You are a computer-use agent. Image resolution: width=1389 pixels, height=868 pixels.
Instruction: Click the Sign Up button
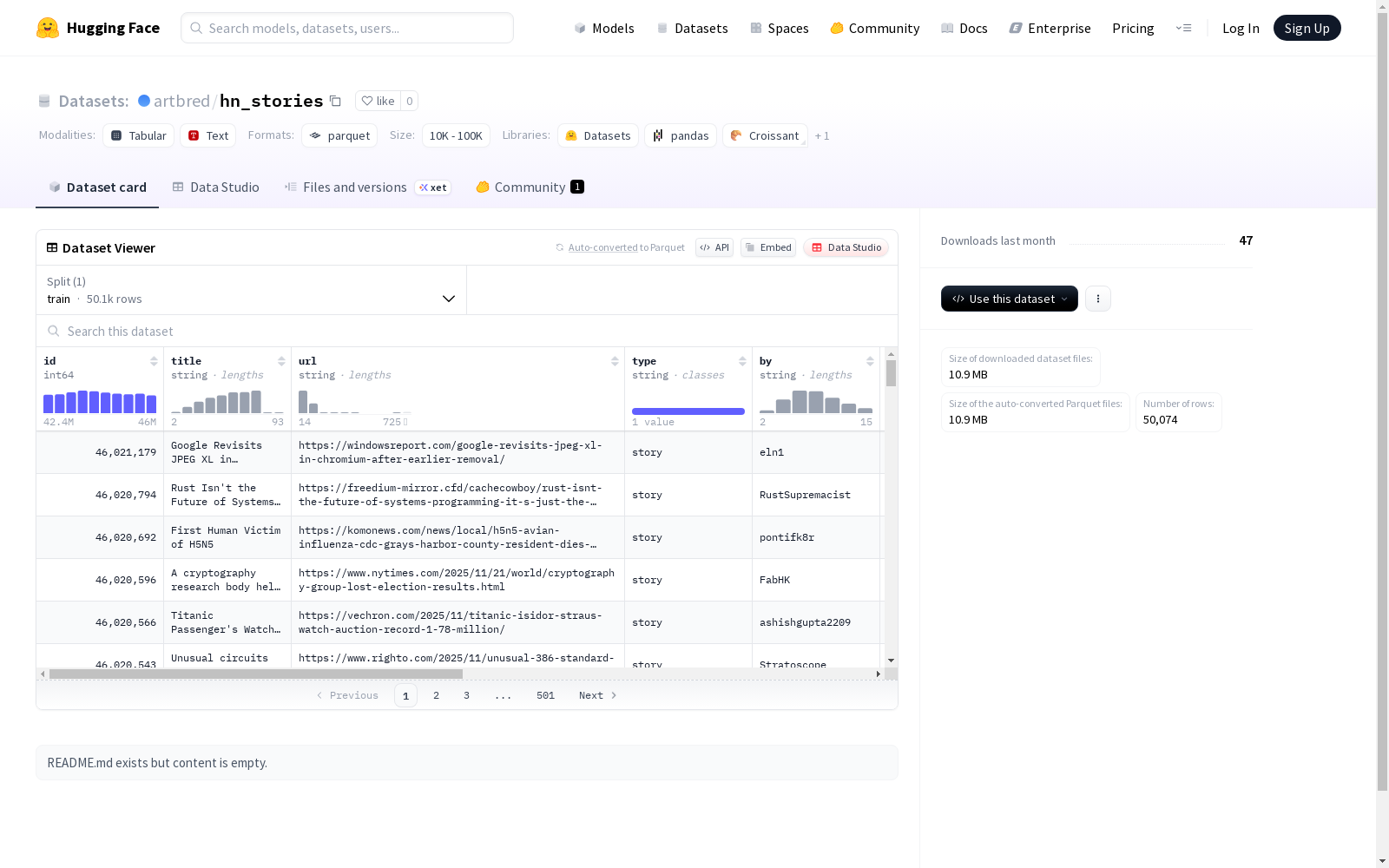tap(1307, 28)
